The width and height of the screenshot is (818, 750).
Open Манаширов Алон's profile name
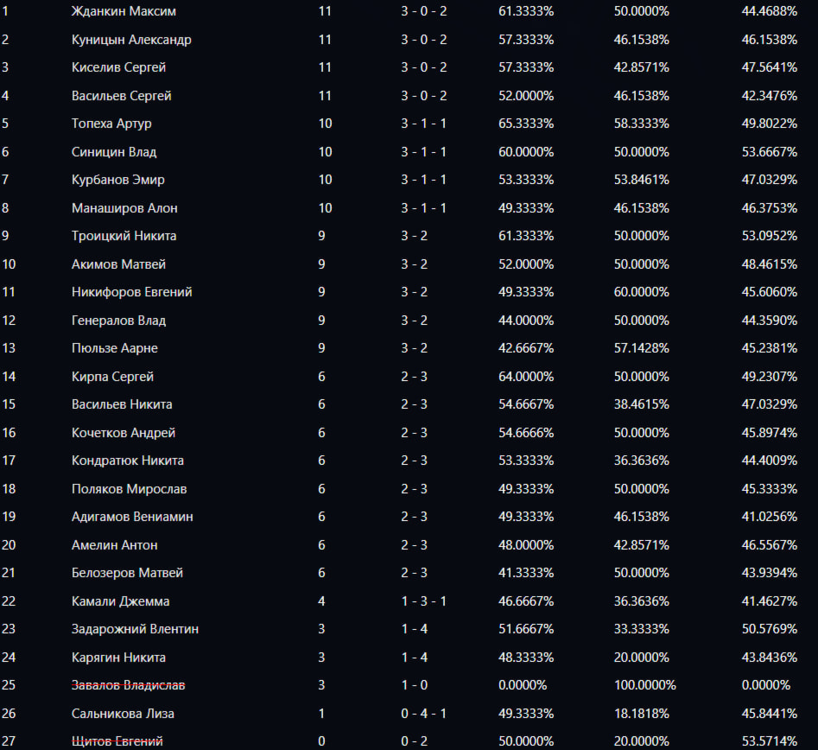point(122,208)
